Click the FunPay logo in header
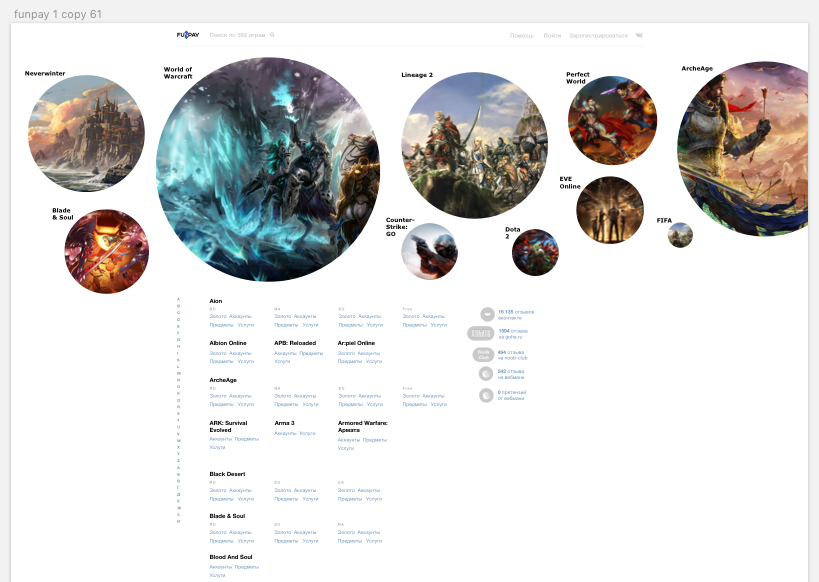The image size is (819, 582). [x=188, y=35]
